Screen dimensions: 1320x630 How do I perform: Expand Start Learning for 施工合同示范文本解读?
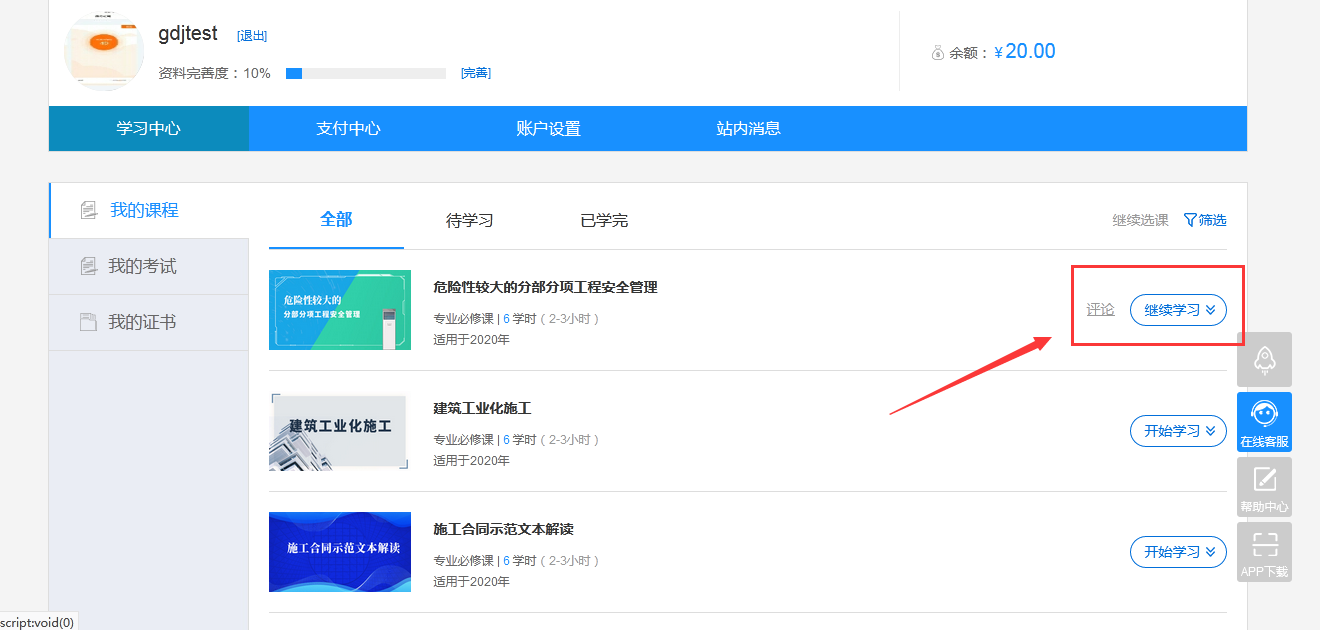[x=1178, y=552]
